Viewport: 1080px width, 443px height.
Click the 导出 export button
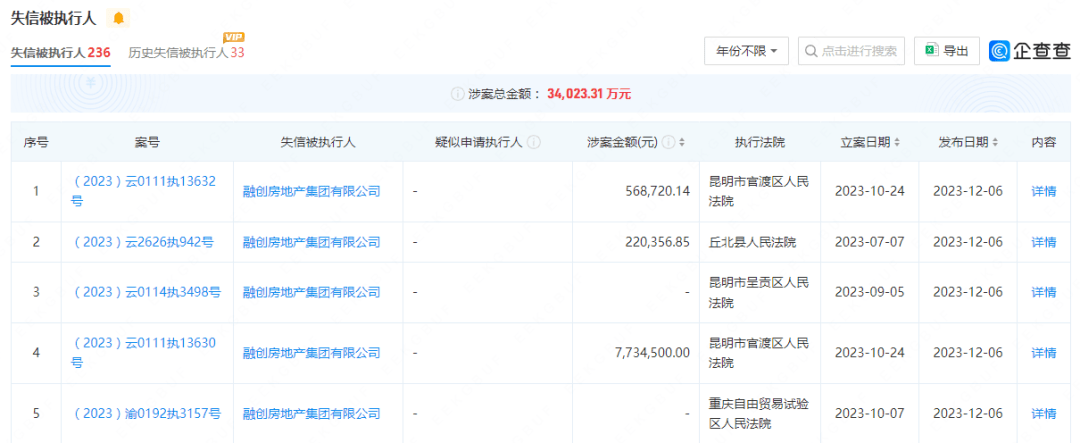pyautogui.click(x=947, y=51)
